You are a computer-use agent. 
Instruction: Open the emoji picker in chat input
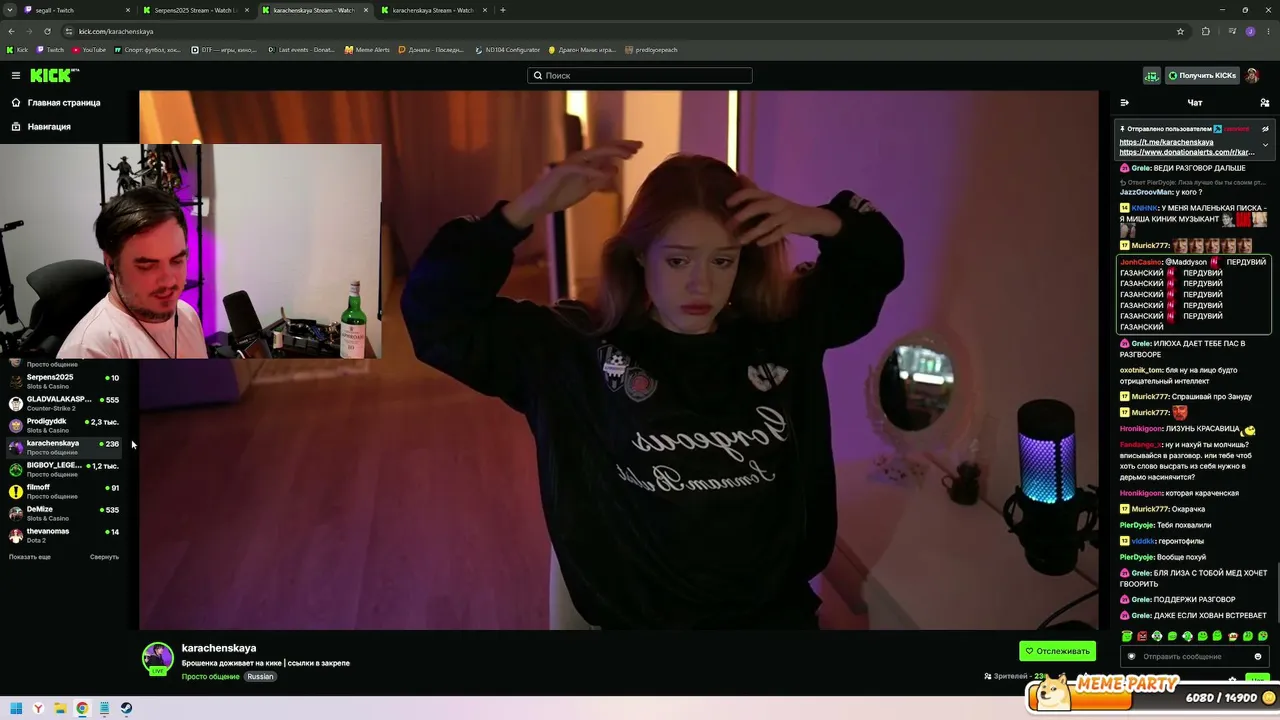1258,657
